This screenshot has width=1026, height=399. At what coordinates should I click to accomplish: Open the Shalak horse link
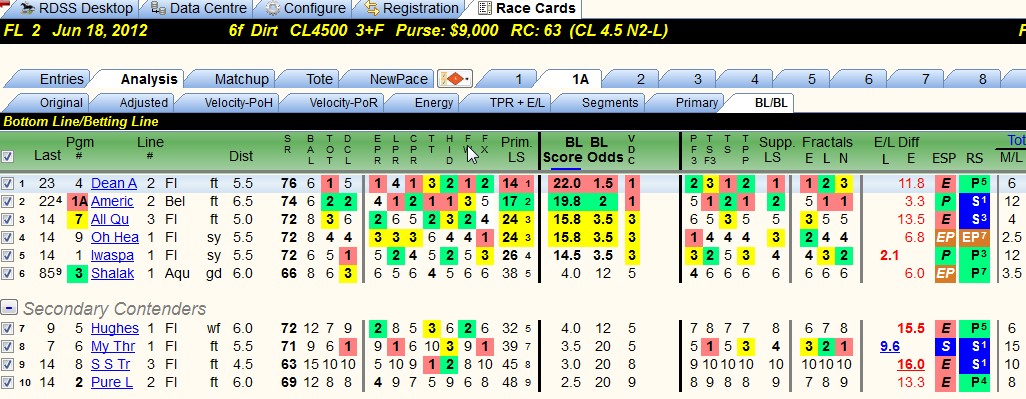pos(113,273)
